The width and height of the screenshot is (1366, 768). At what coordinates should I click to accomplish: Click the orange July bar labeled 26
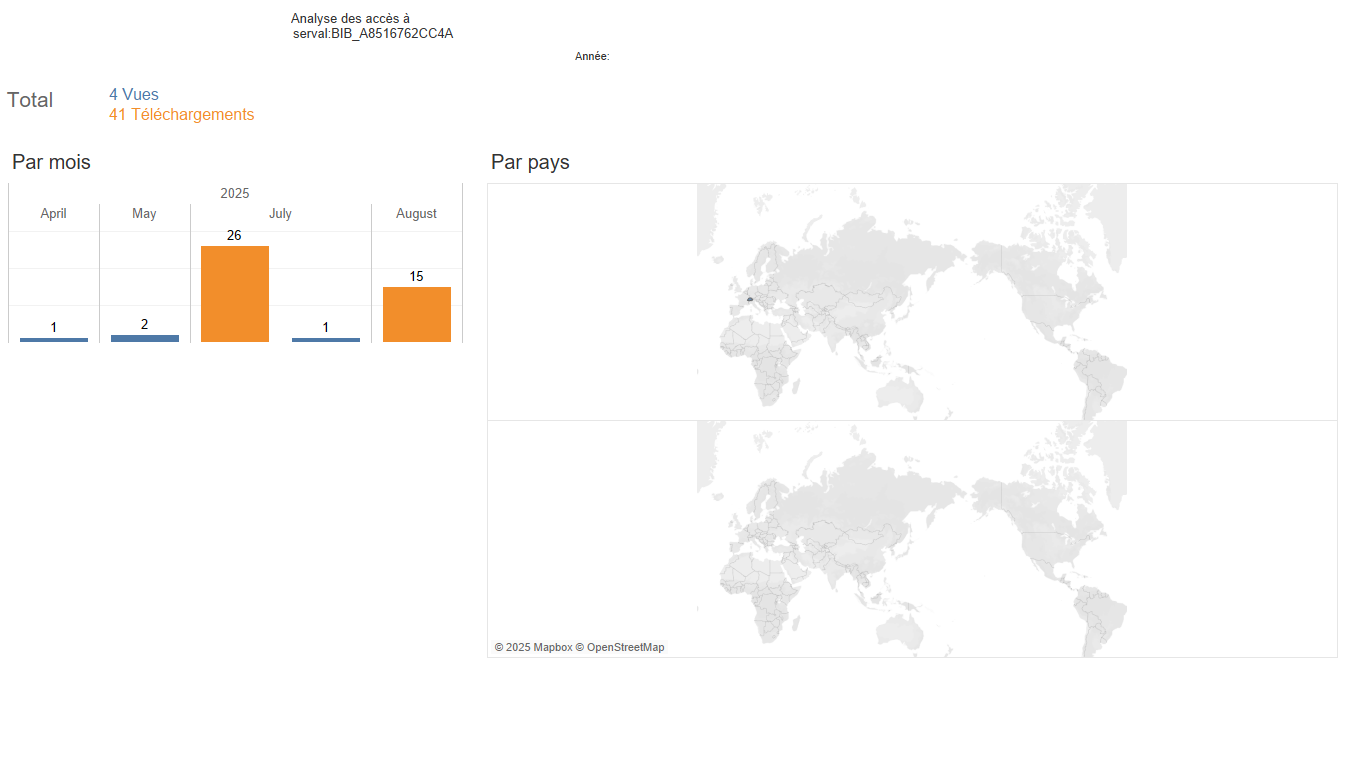point(235,294)
